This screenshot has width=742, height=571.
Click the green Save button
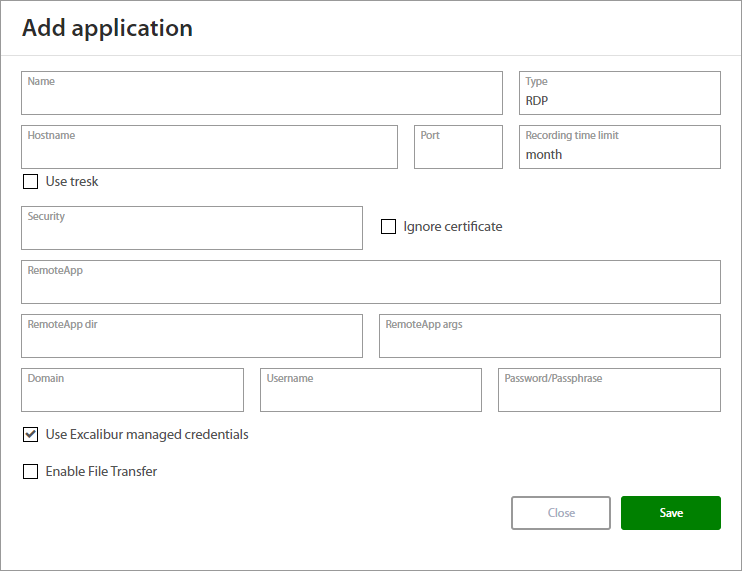(x=670, y=513)
